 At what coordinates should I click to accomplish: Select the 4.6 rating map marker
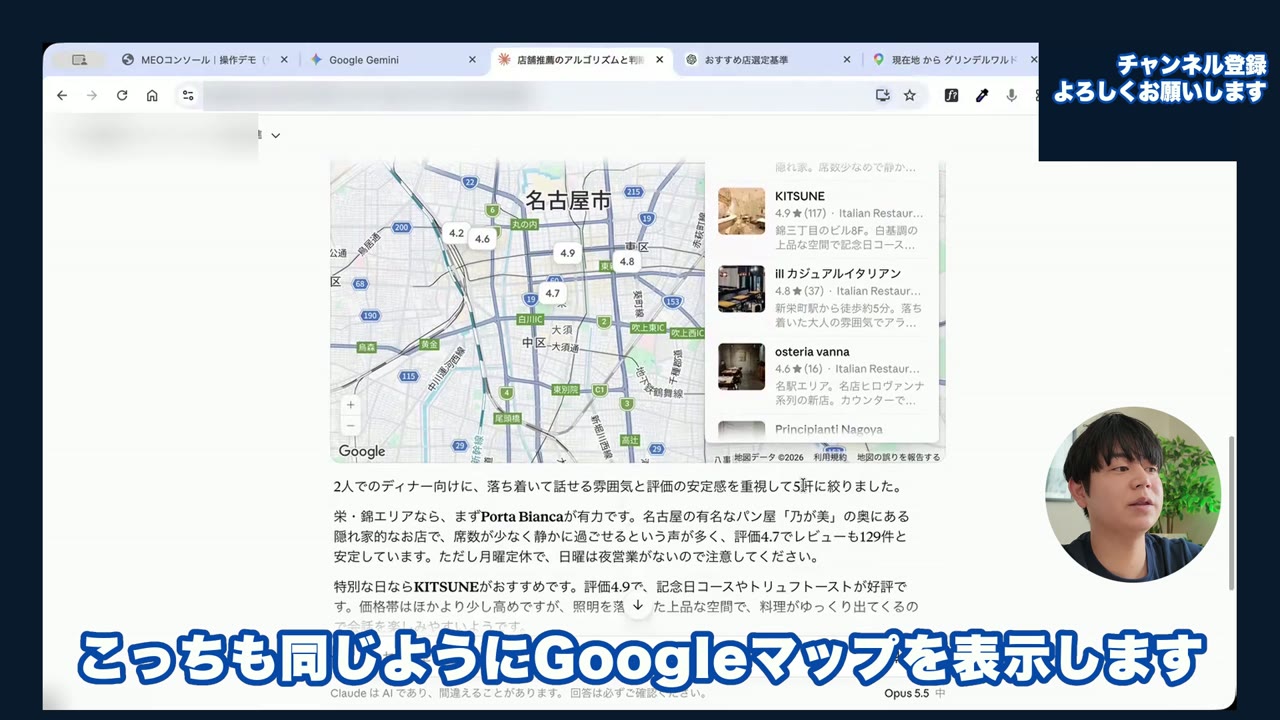(483, 239)
